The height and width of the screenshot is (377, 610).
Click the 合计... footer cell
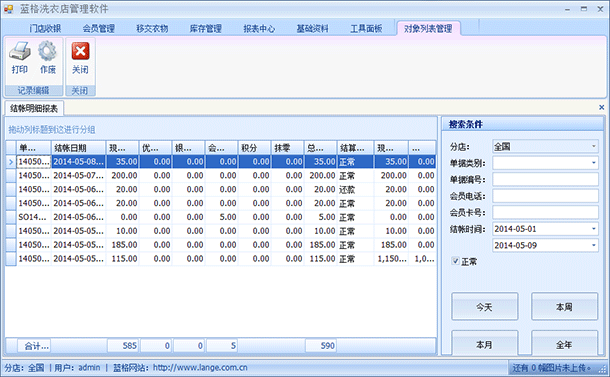point(34,345)
